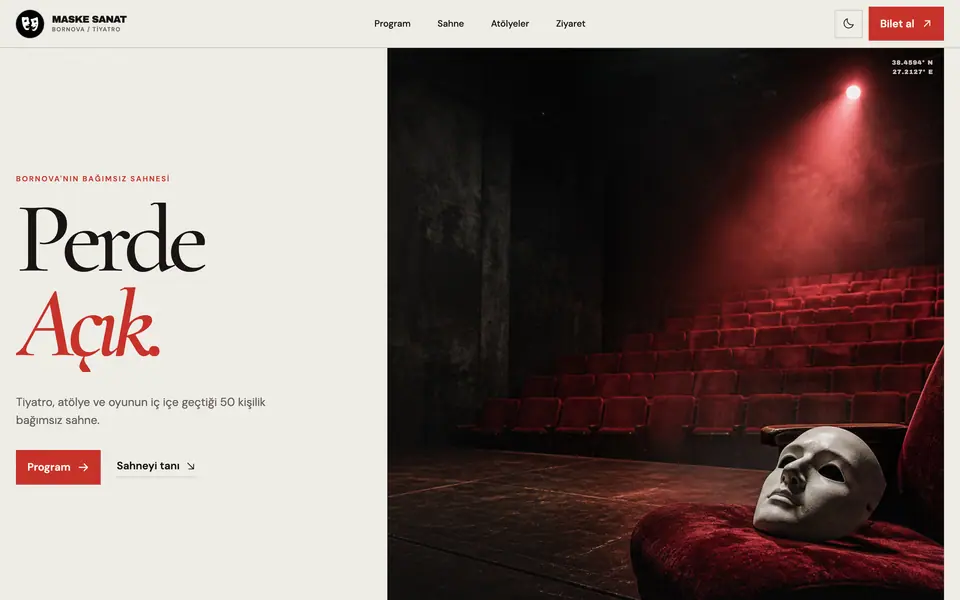Click the Tiyatro, atölye ve oyunun description
The height and width of the screenshot is (600, 960).
[x=141, y=411]
